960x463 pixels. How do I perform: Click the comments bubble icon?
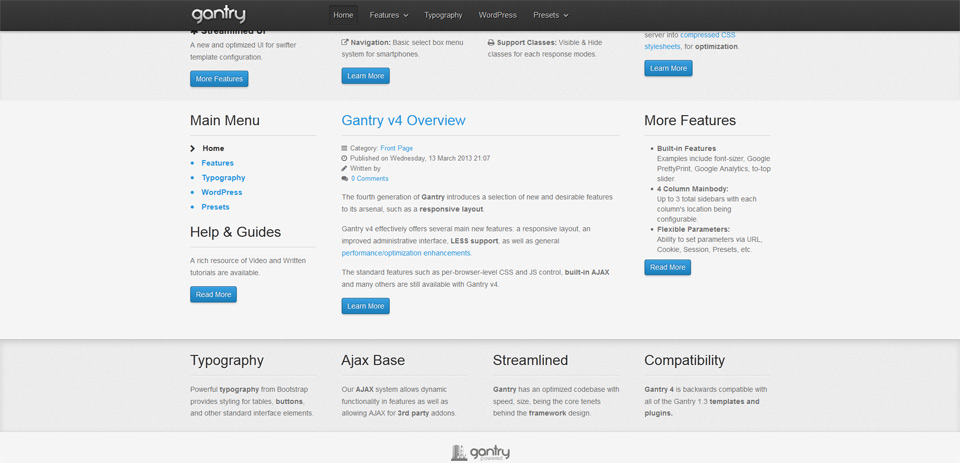344,178
